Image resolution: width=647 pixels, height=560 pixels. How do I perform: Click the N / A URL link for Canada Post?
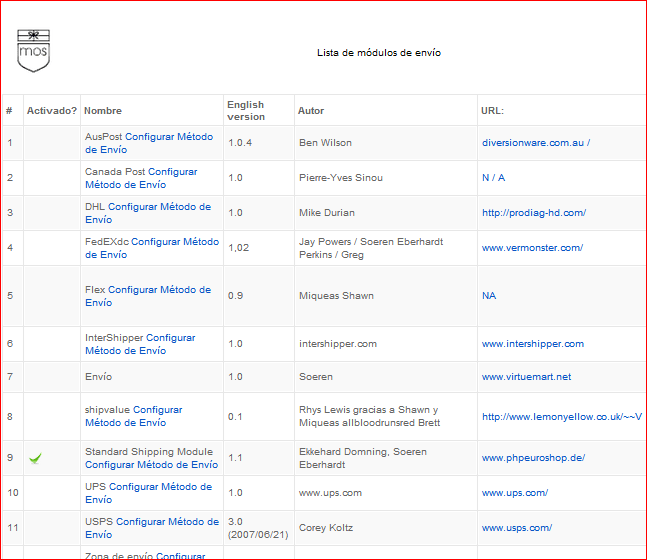click(494, 178)
